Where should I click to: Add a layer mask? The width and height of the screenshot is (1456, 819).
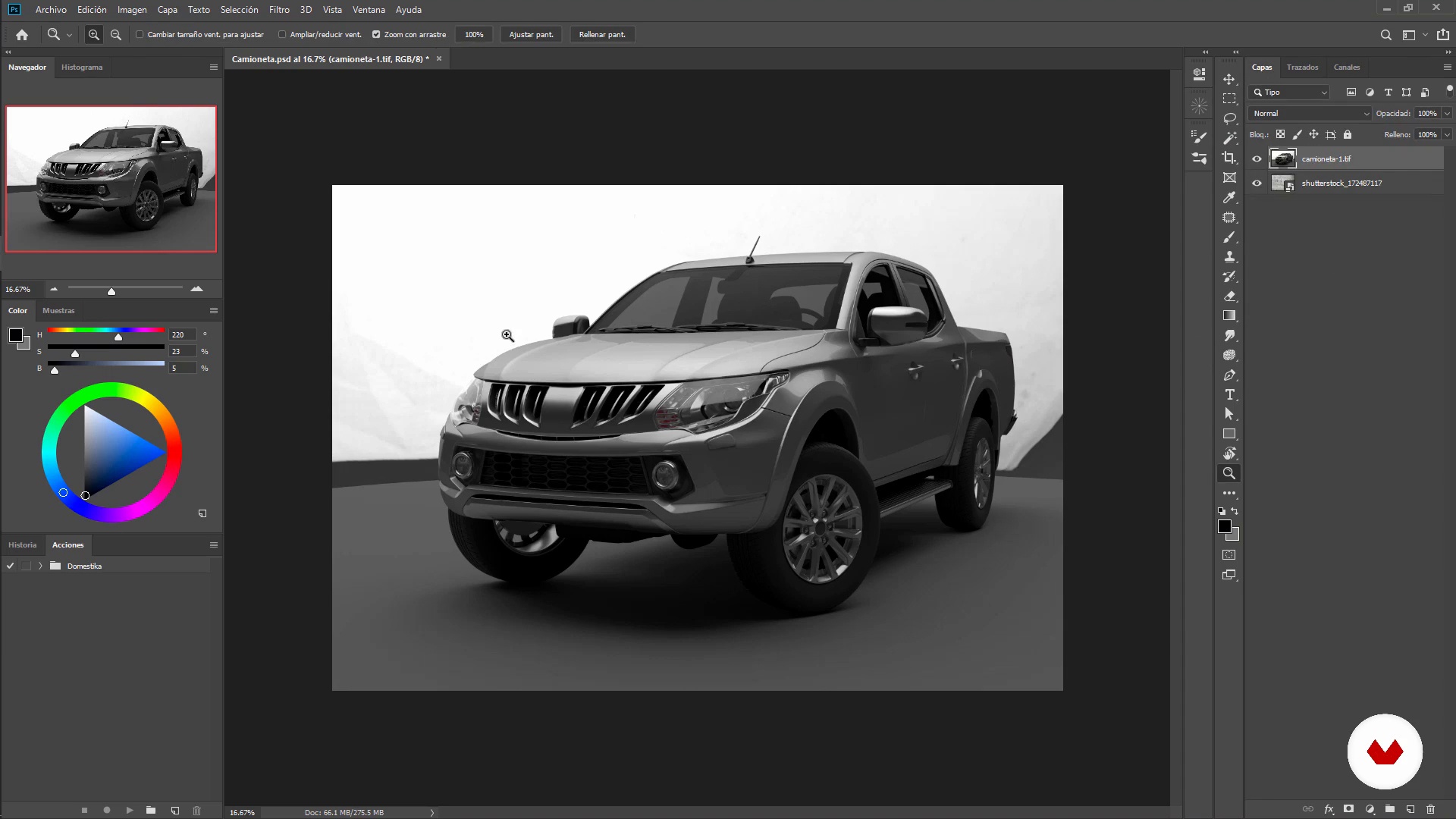1348,809
